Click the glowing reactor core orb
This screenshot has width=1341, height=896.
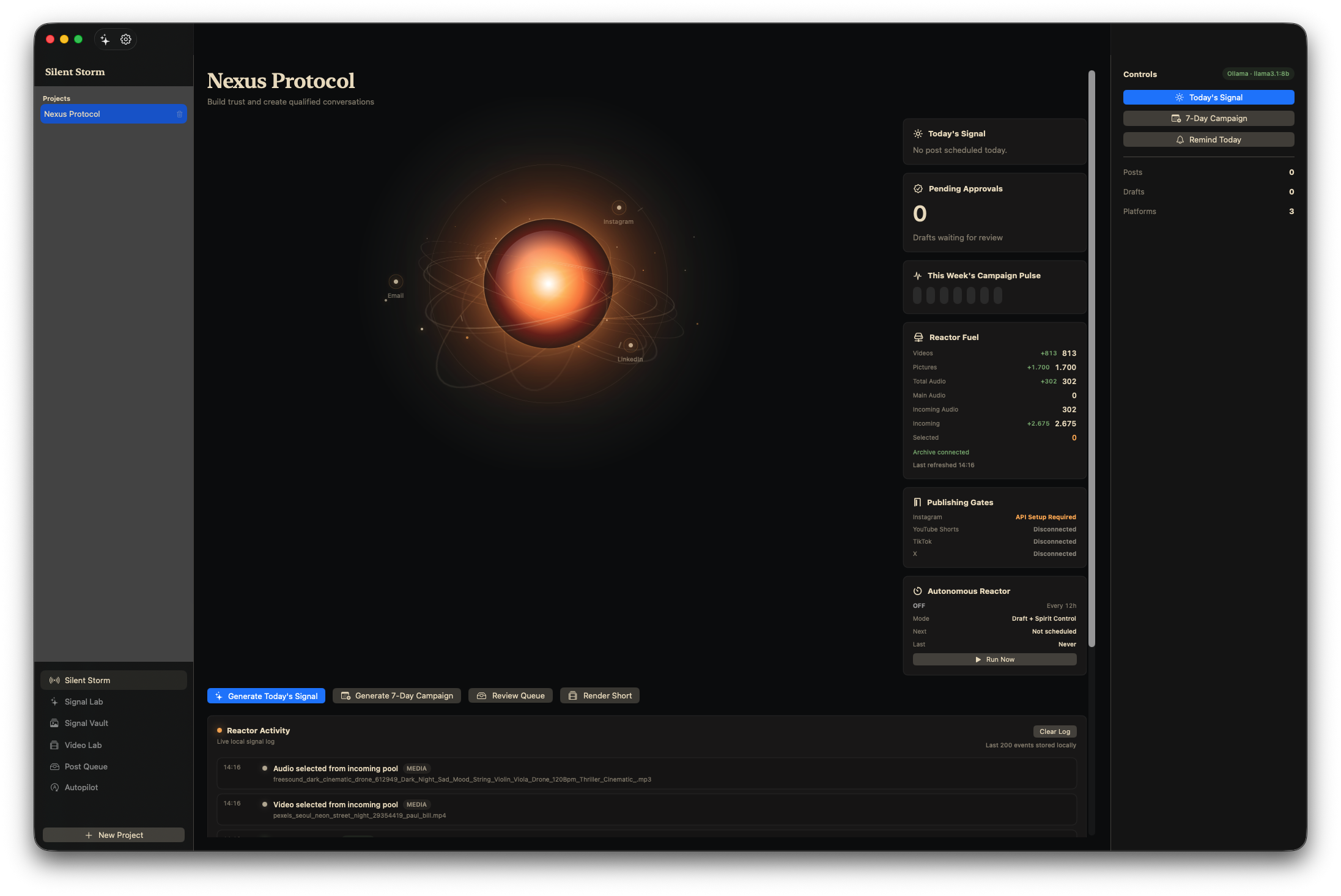549,283
